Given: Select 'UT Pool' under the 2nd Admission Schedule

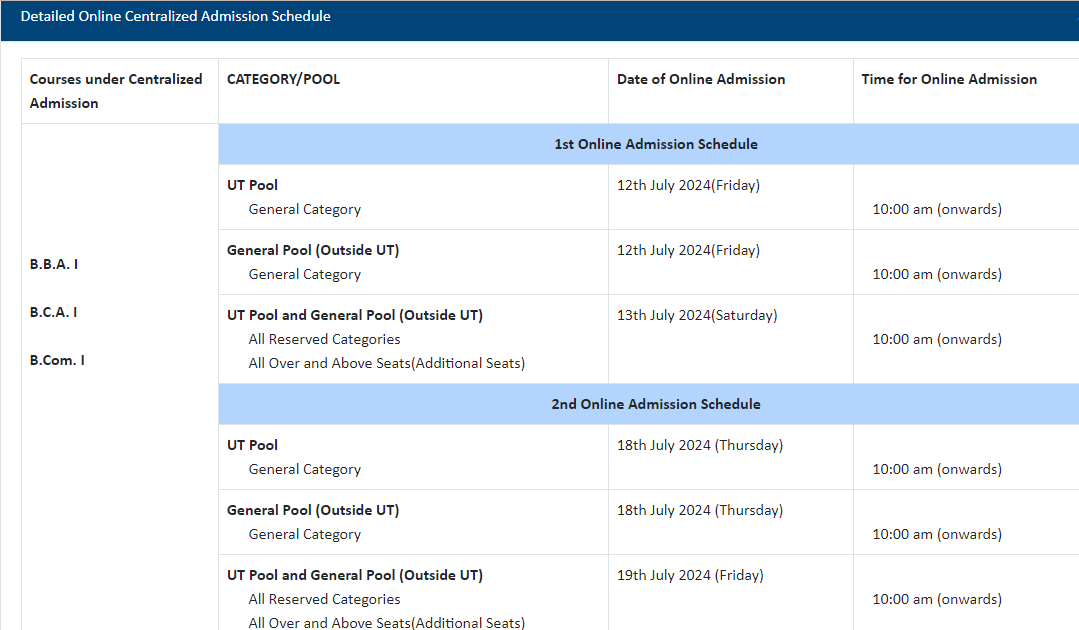Looking at the screenshot, I should coord(253,445).
